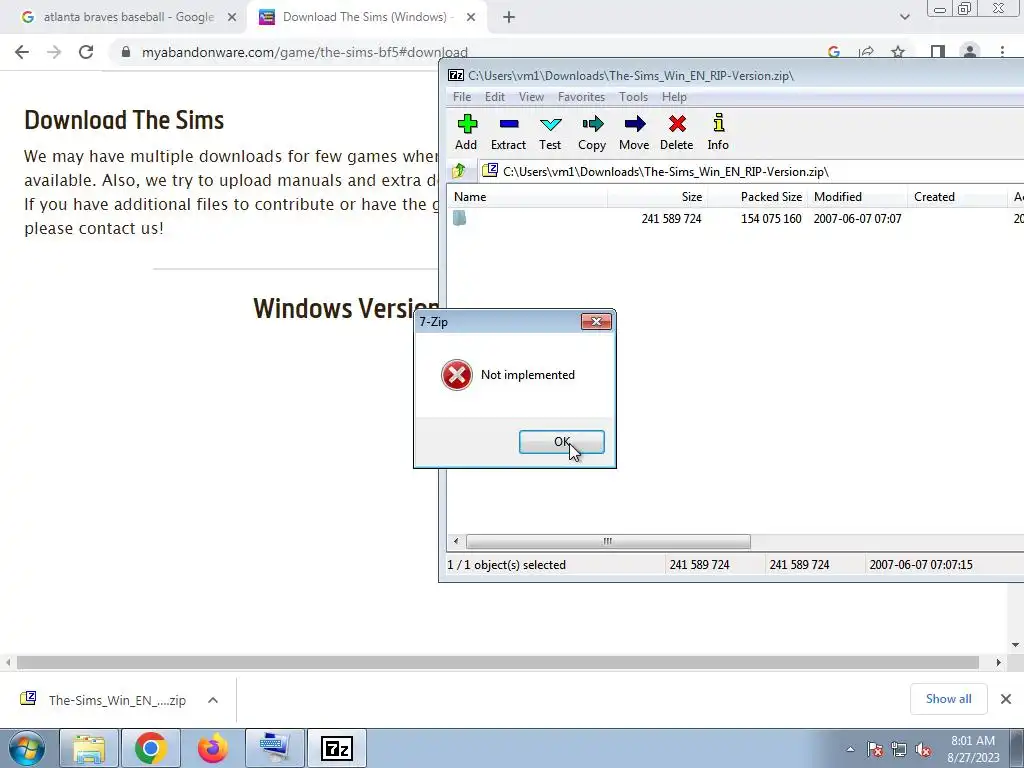Open the File menu in 7-Zip
Image resolution: width=1024 pixels, height=768 pixels.
point(462,97)
